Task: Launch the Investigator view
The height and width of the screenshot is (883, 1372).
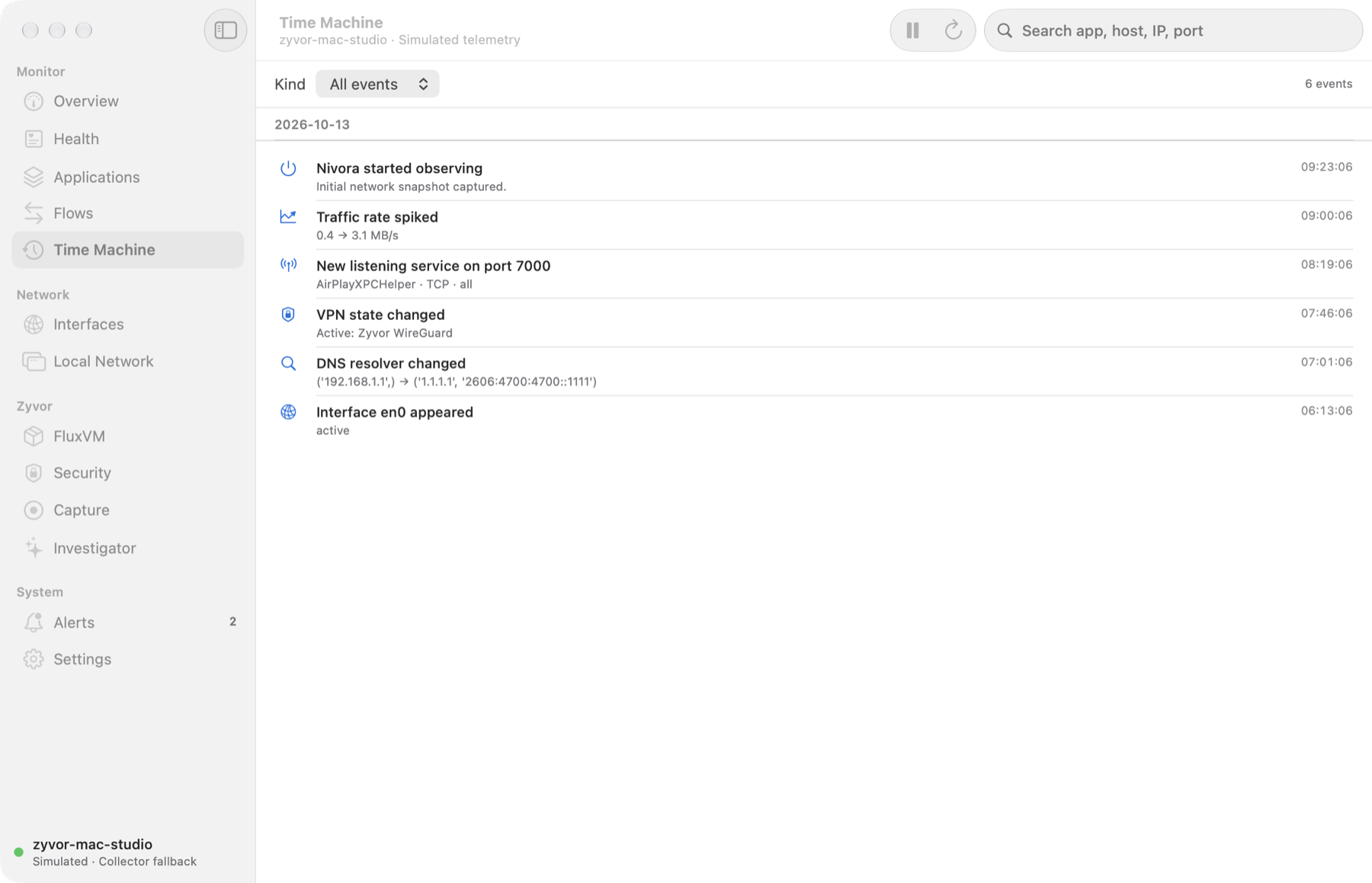Action: pyautogui.click(x=128, y=548)
